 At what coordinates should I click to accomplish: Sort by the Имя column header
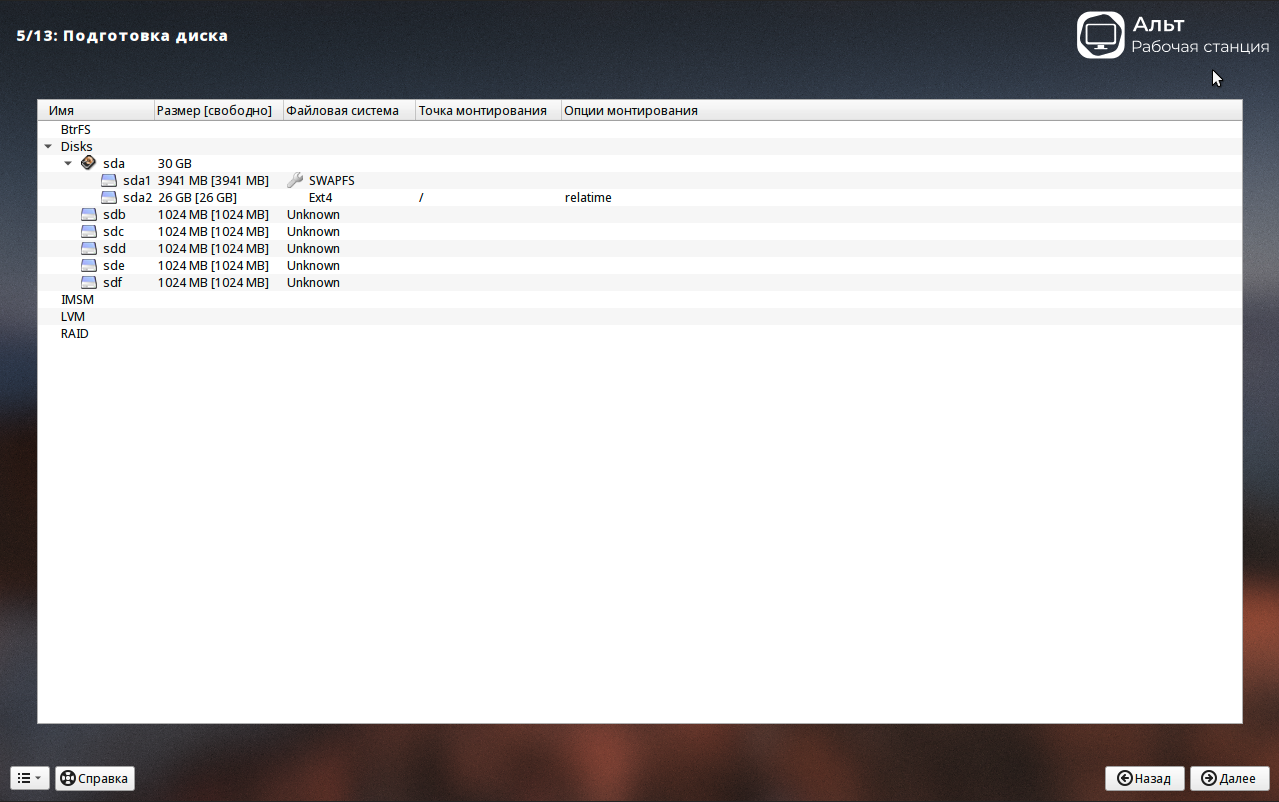click(x=95, y=111)
